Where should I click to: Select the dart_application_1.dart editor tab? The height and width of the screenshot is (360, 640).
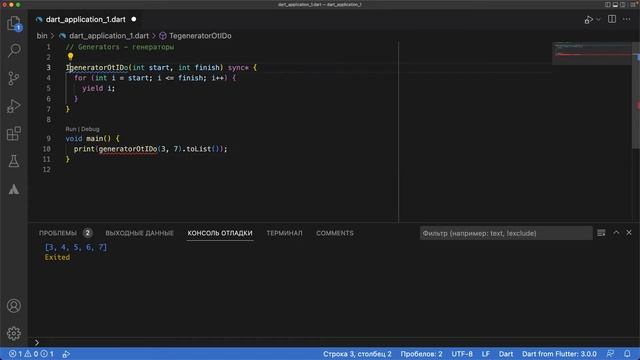pos(86,19)
